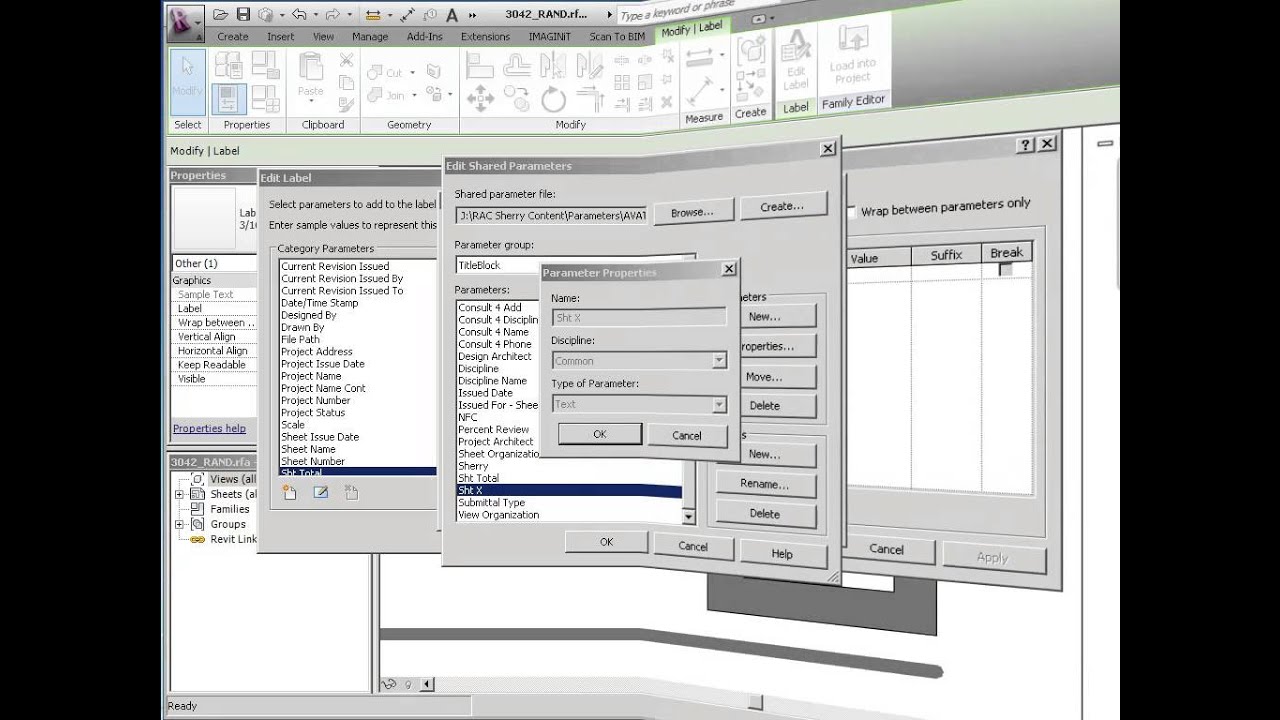The width and height of the screenshot is (1280, 720).
Task: Click the Rename button in Edit Shared Parameters
Action: pos(765,484)
